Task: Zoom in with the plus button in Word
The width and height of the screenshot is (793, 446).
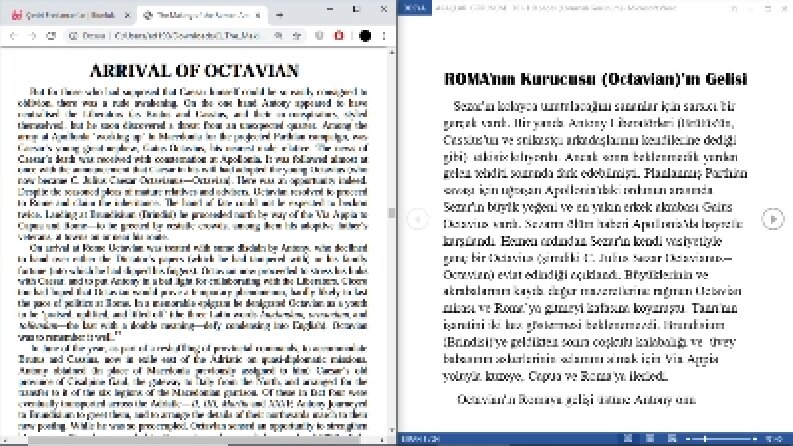Action: [x=755, y=439]
